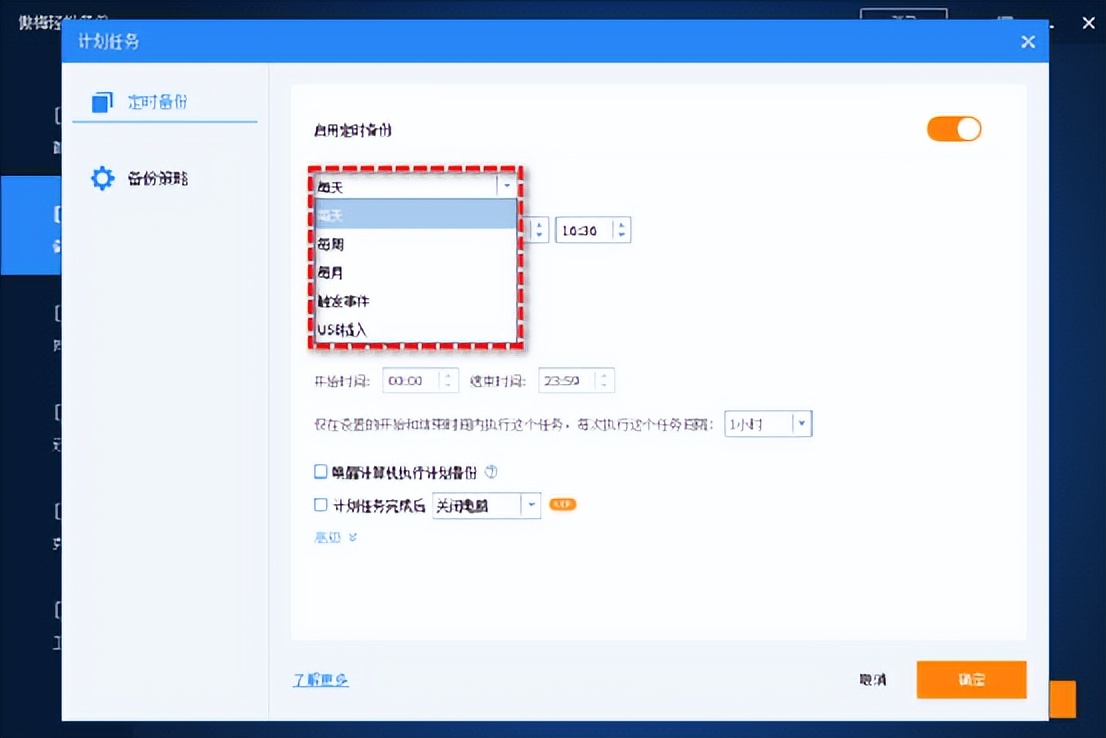Viewport: 1106px width, 738px height.
Task: Open the help tooltip beside wake computer option
Action: click(x=491, y=471)
